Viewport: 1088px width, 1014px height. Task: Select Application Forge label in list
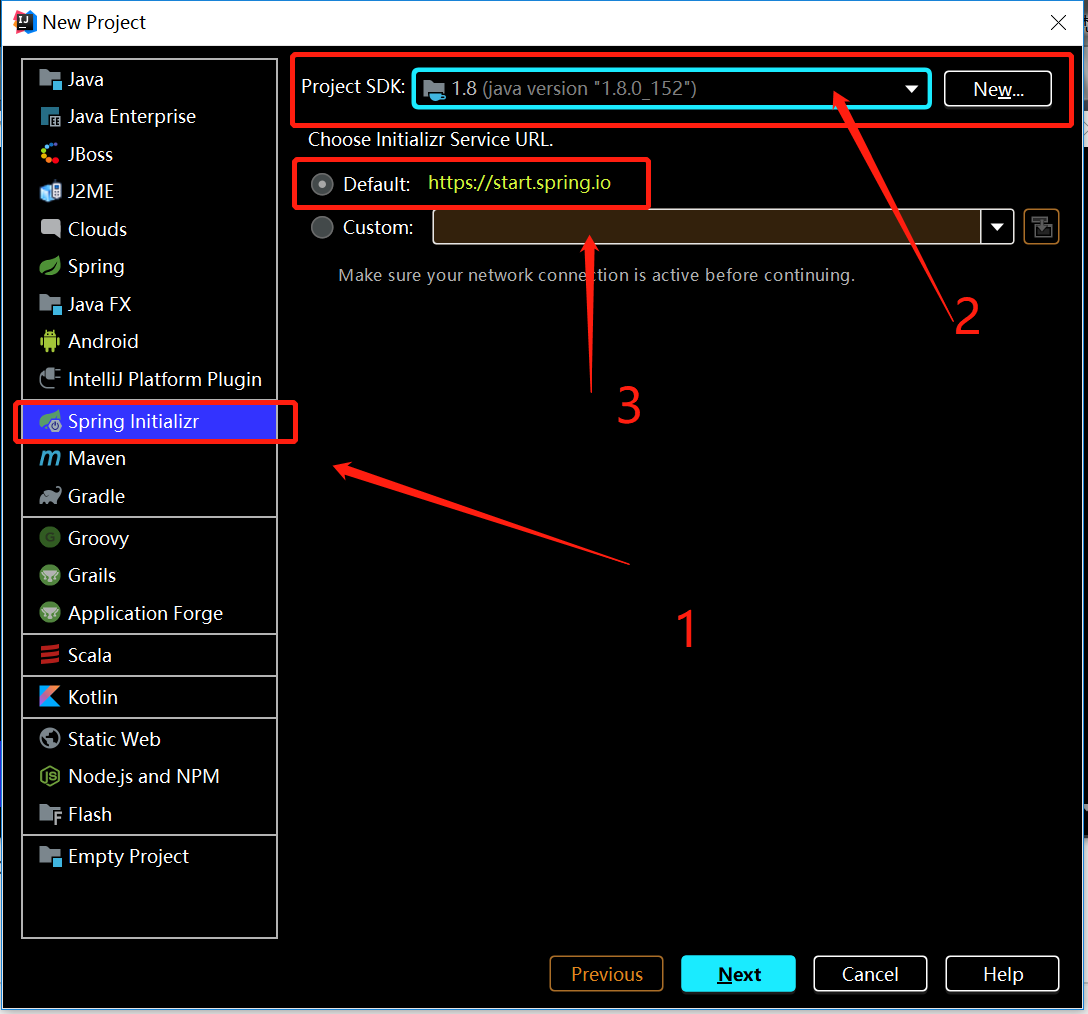coord(146,613)
